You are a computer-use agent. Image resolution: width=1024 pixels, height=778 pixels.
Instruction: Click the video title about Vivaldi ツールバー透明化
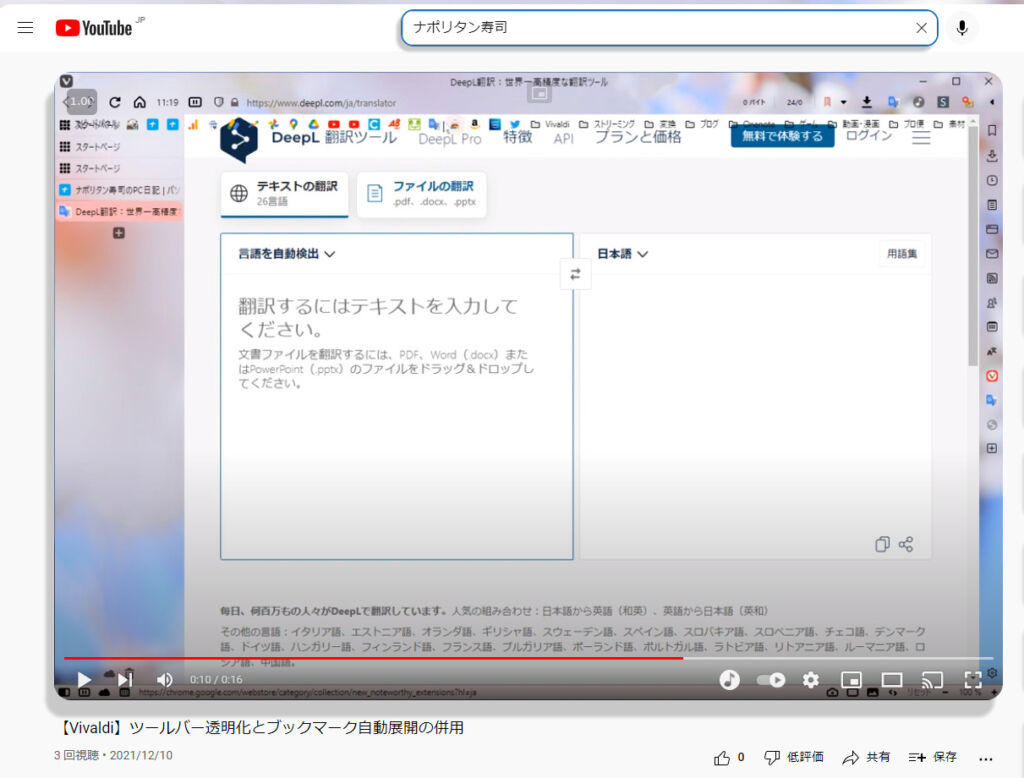pos(261,727)
